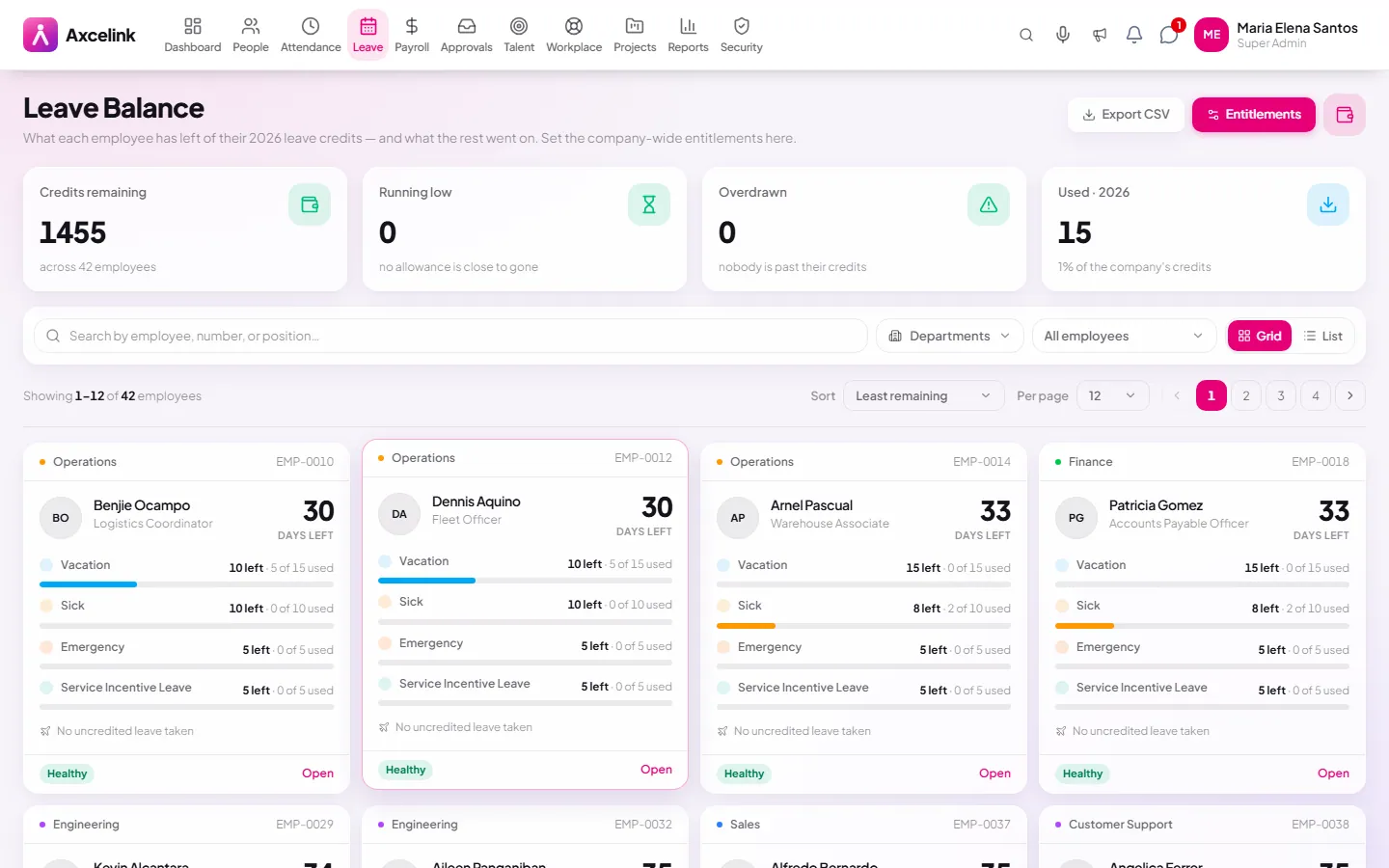This screenshot has height=868, width=1389.
Task: Click Benjie Ocampo's Healthy status badge
Action: click(x=68, y=773)
